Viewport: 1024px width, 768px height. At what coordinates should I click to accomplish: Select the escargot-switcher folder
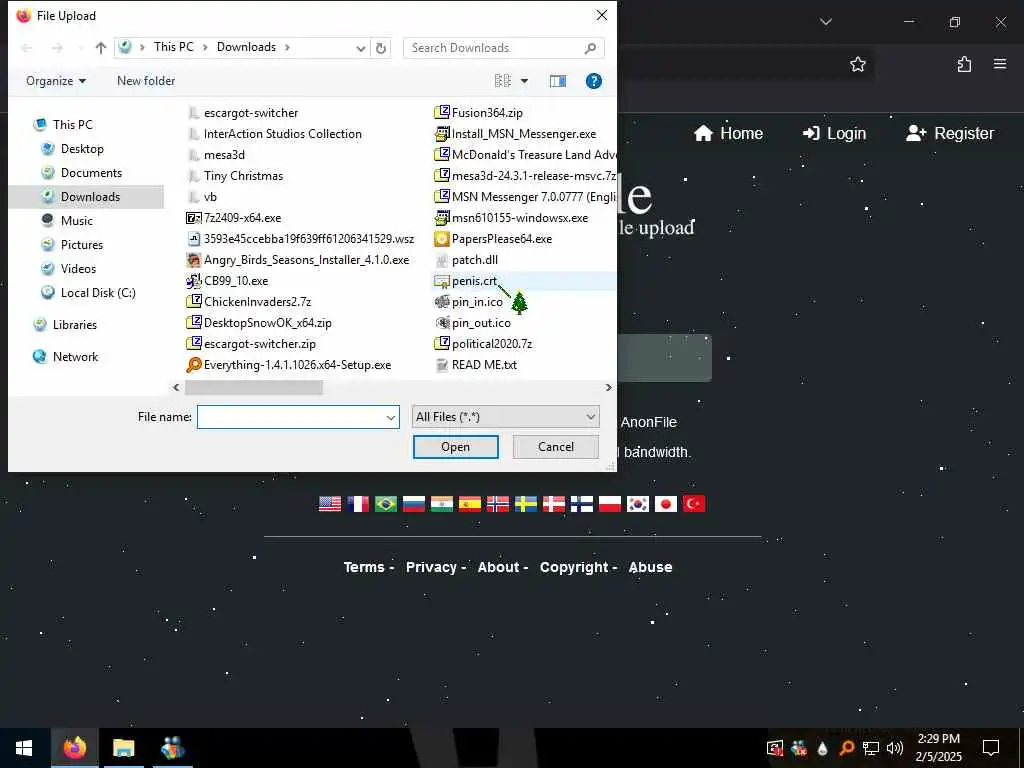[x=243, y=113]
